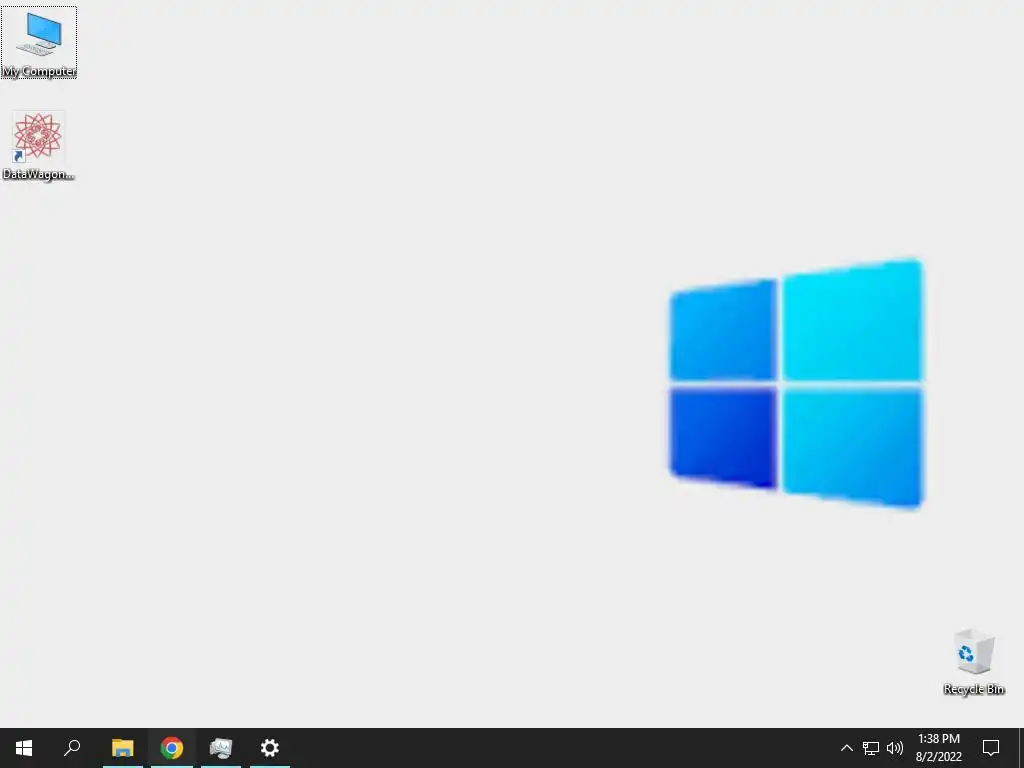Open taskbar search magnifier
Viewport: 1024px width, 768px height.
pos(72,748)
